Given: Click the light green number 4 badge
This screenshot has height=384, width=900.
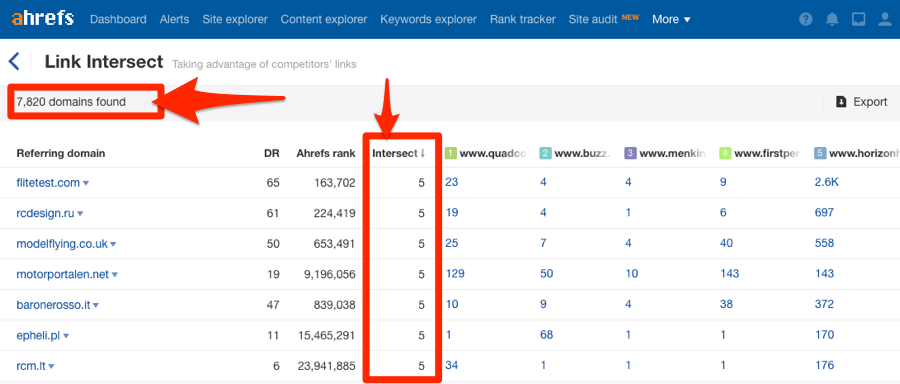Looking at the screenshot, I should [725, 153].
